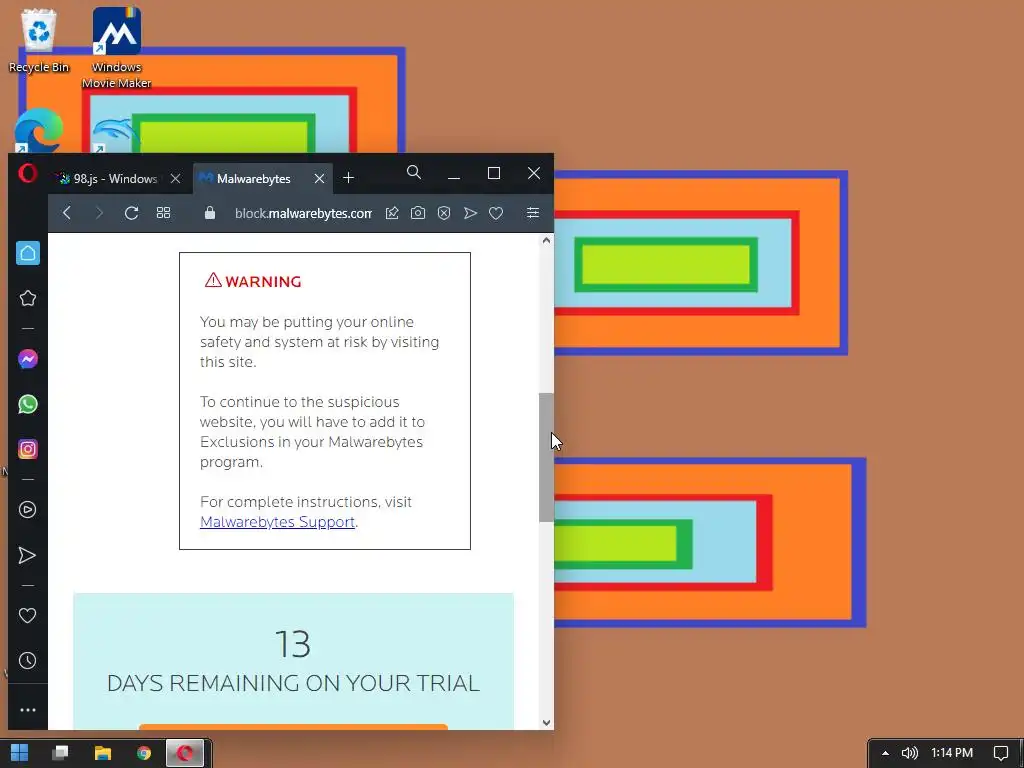Open WhatsApp in the sidebar

27,404
